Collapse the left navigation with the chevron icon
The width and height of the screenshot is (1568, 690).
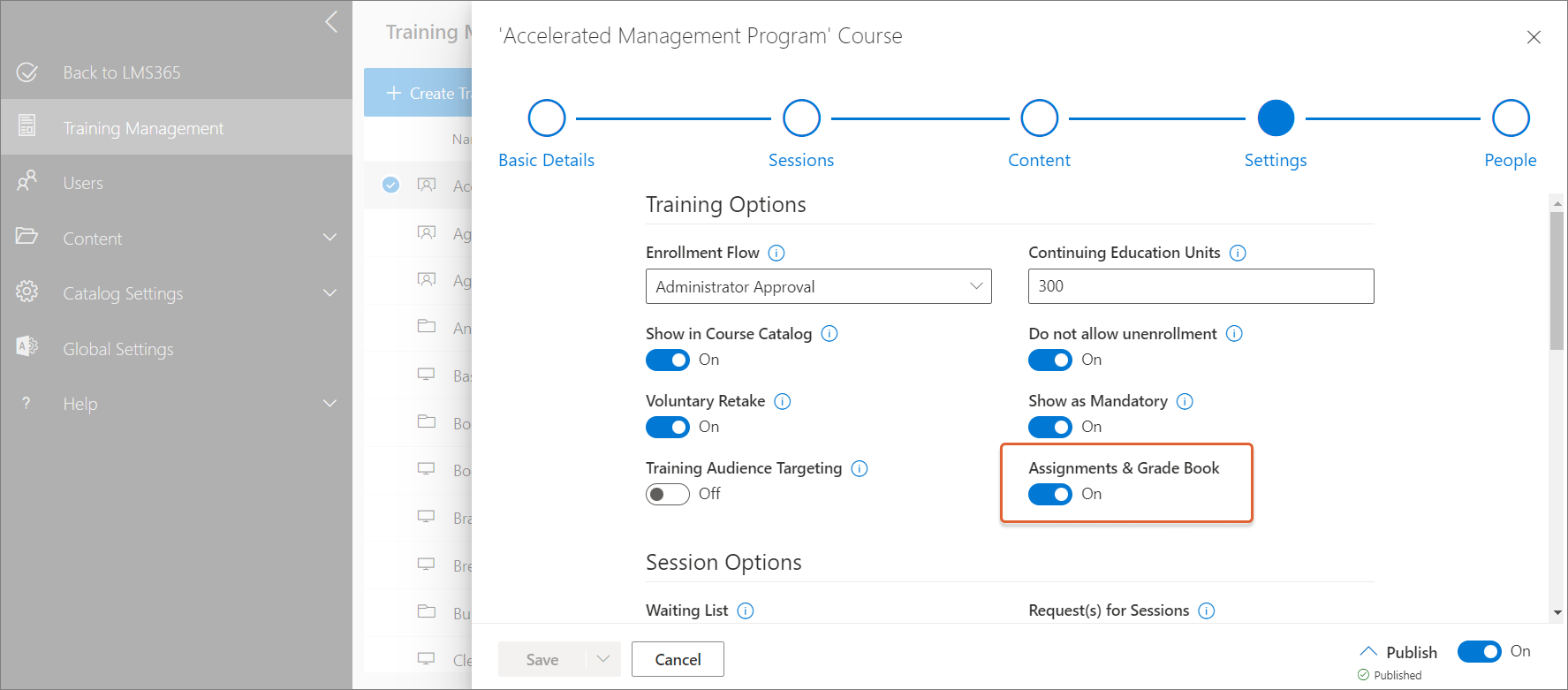tap(331, 22)
